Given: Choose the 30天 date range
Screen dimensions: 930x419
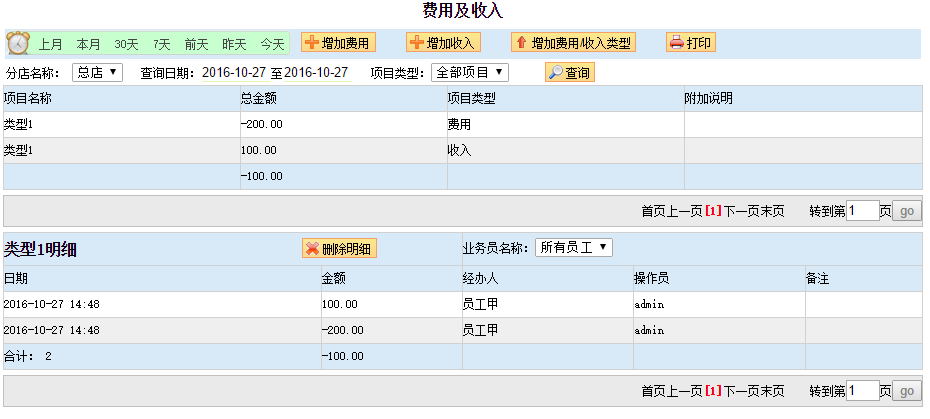Looking at the screenshot, I should tap(126, 44).
